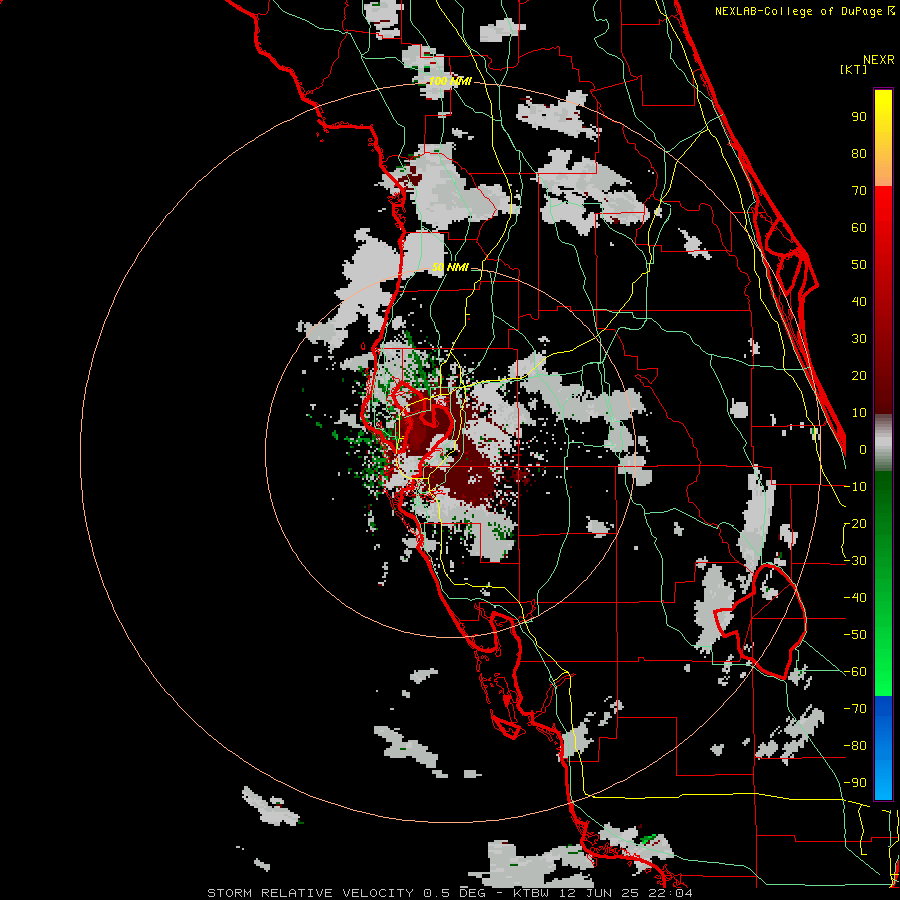The height and width of the screenshot is (900, 900).
Task: Click the 100 NMI range ring label
Action: pos(450,81)
